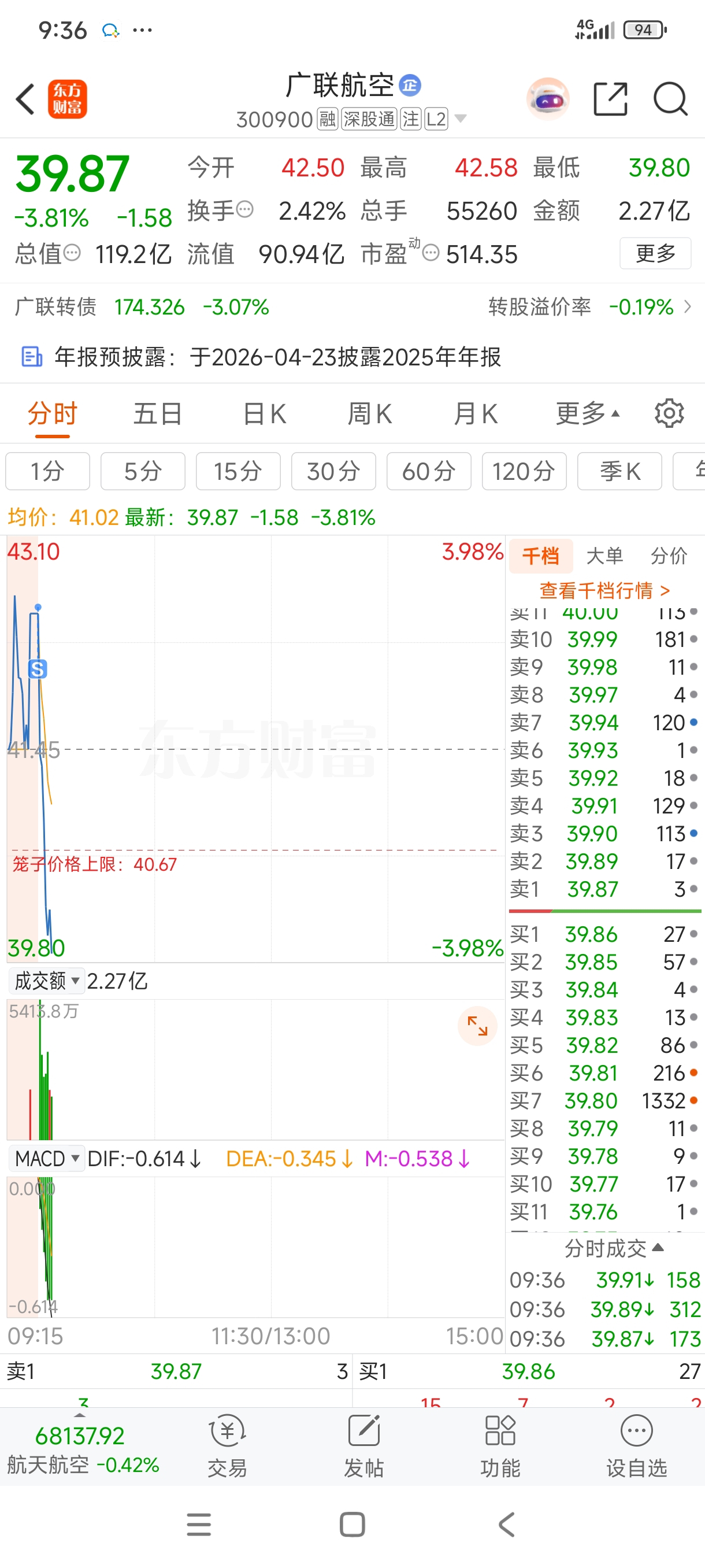Open 发帖 post icon in bottom bar
Screen dimensions: 705x1568
pos(363,1446)
